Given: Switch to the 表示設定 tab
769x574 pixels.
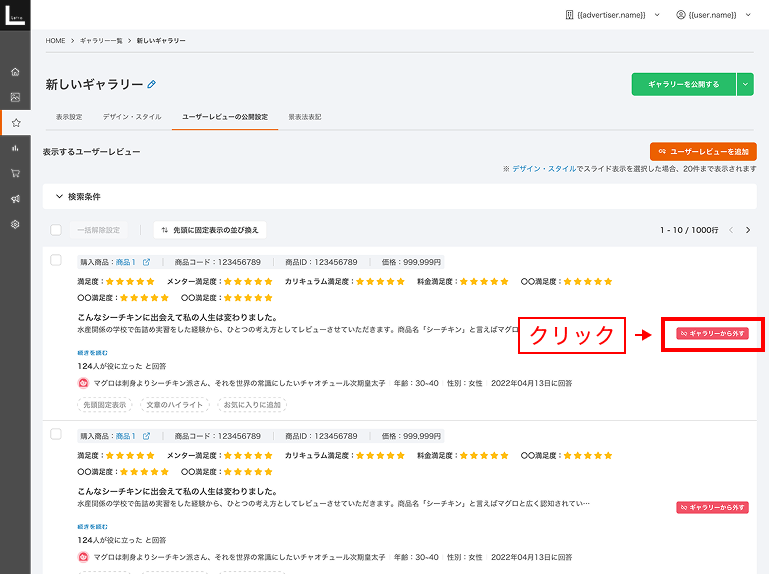Looking at the screenshot, I should point(69,117).
